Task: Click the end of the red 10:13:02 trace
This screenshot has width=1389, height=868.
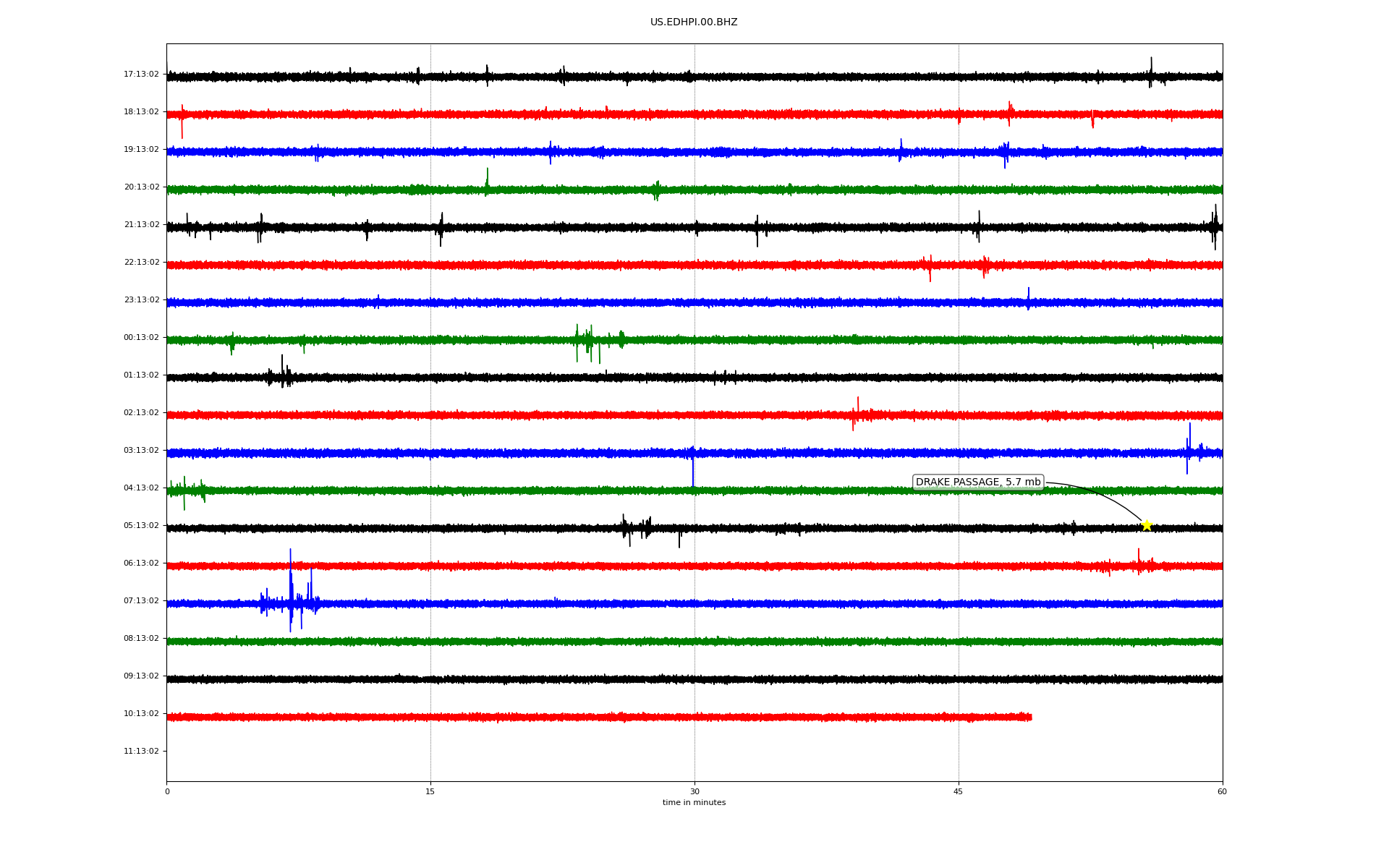Action: tap(1030, 717)
